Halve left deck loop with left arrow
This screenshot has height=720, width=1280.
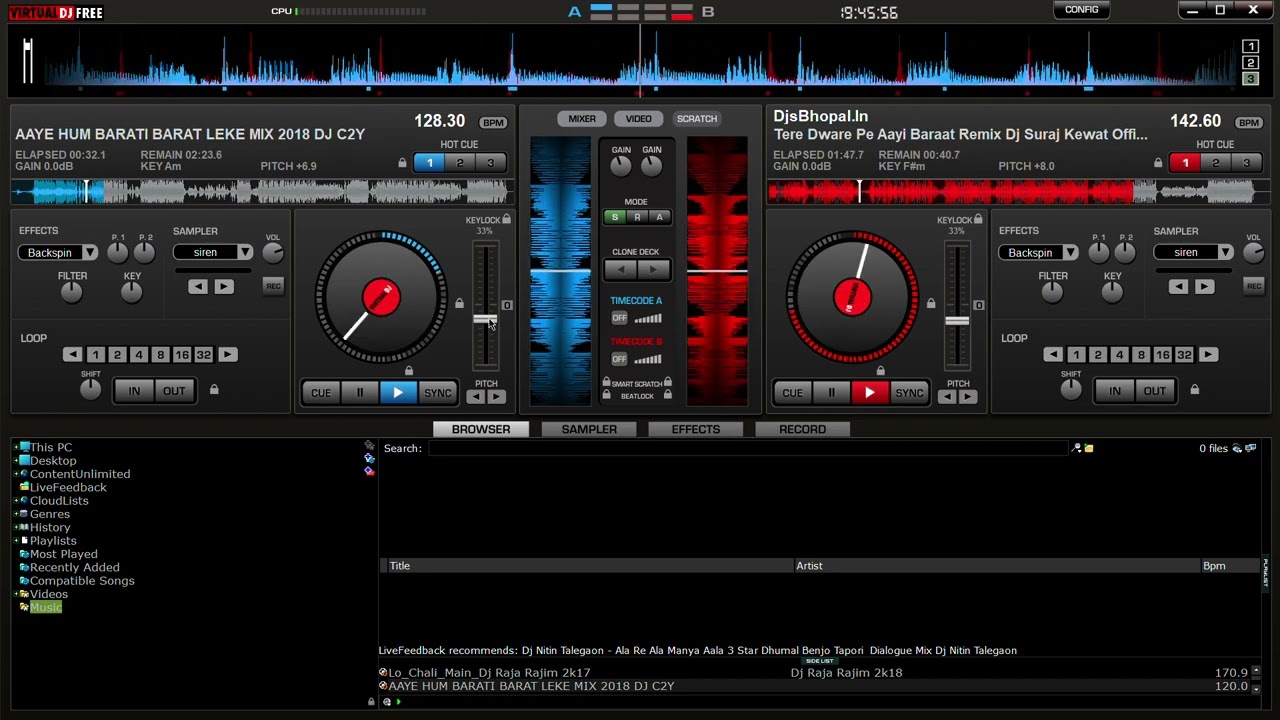point(72,355)
